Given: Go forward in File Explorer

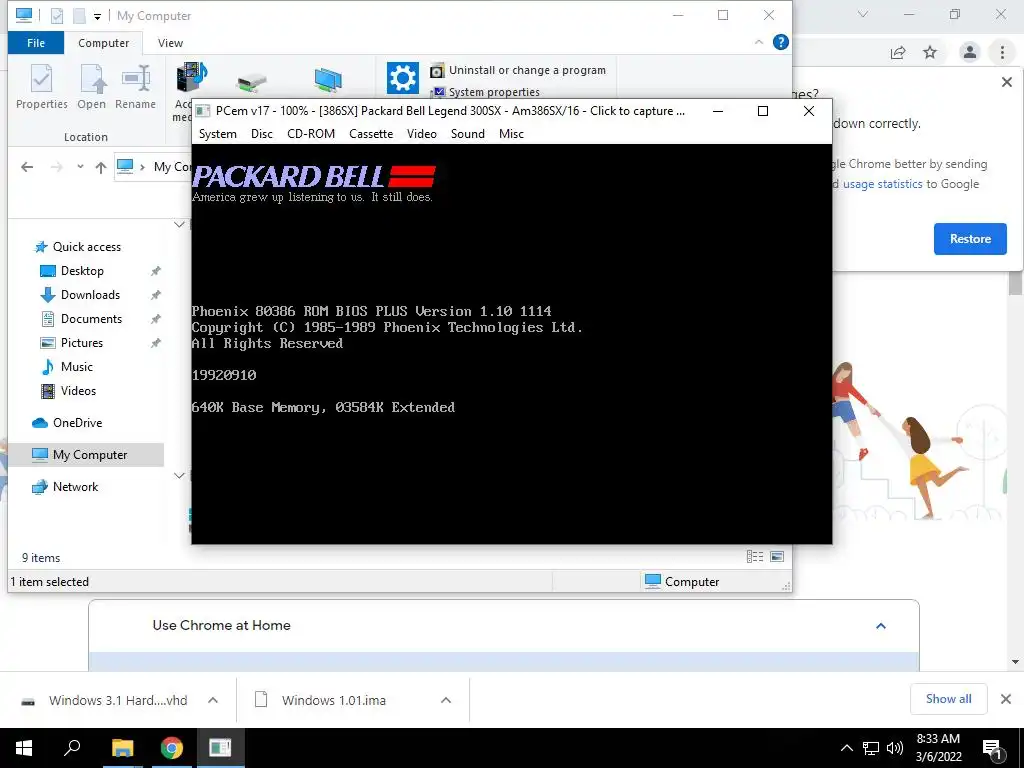Looking at the screenshot, I should click(57, 167).
